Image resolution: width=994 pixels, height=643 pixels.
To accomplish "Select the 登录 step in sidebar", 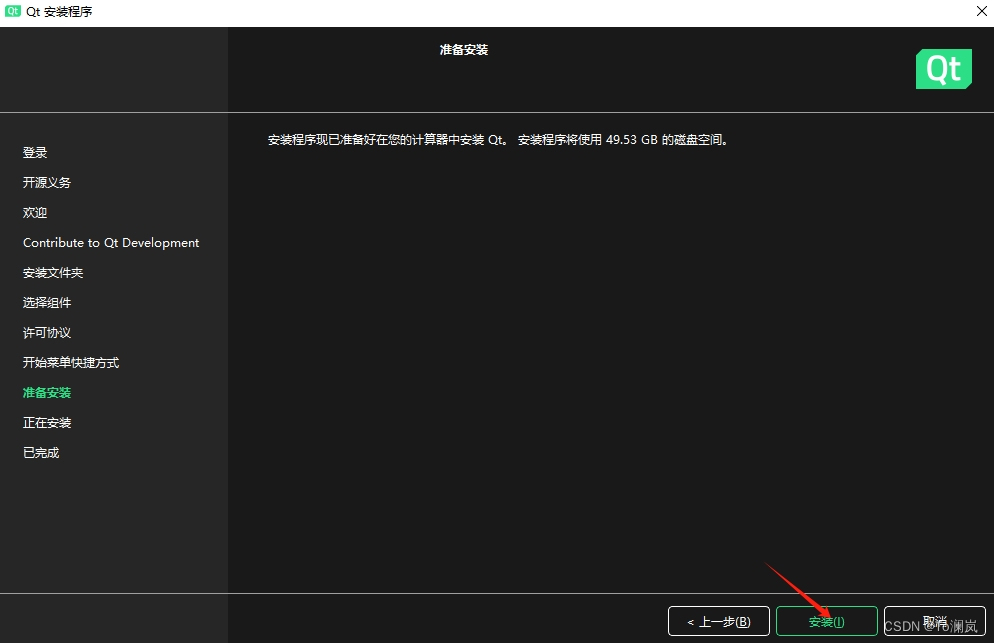I will pyautogui.click(x=35, y=152).
